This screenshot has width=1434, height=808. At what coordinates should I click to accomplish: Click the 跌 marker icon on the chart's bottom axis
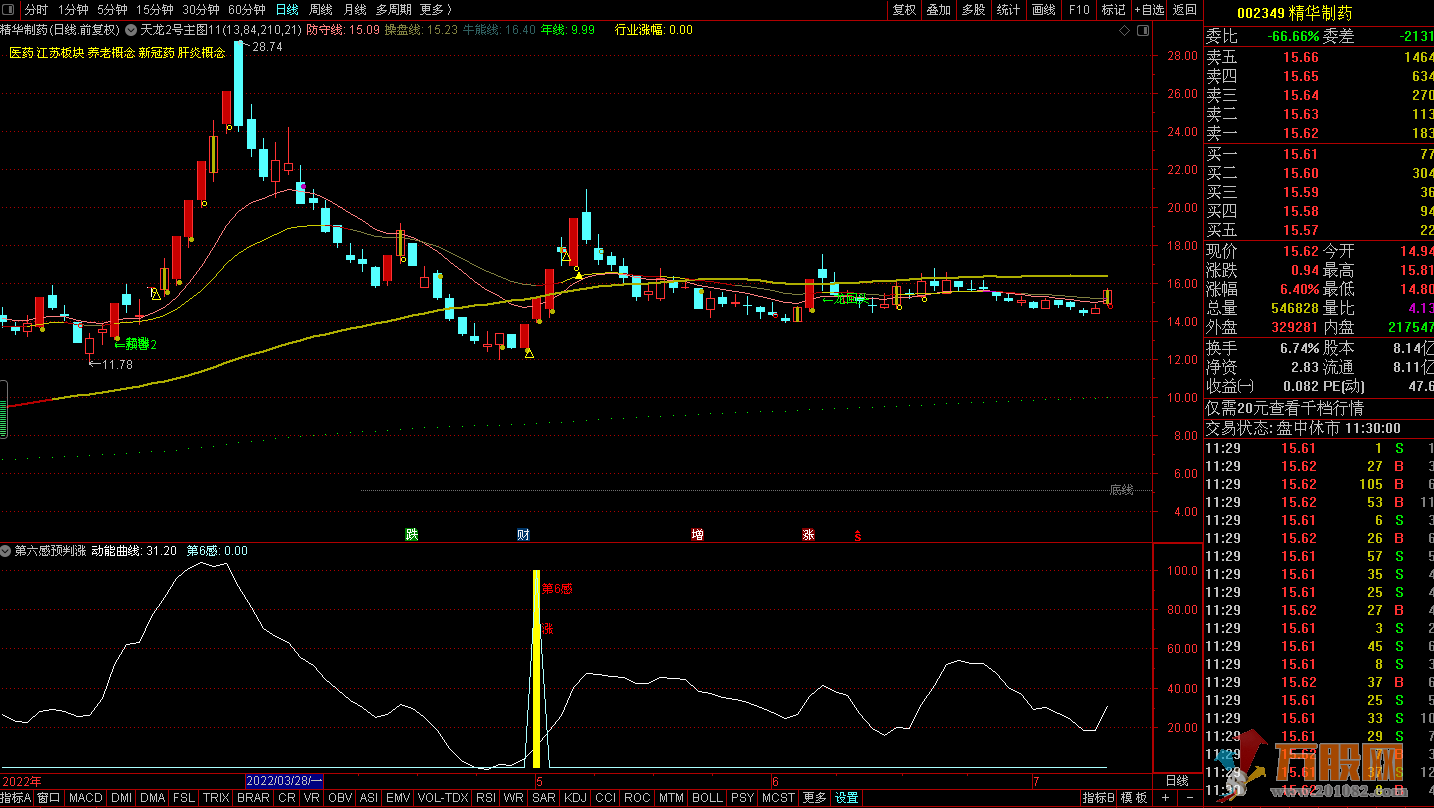pos(411,535)
